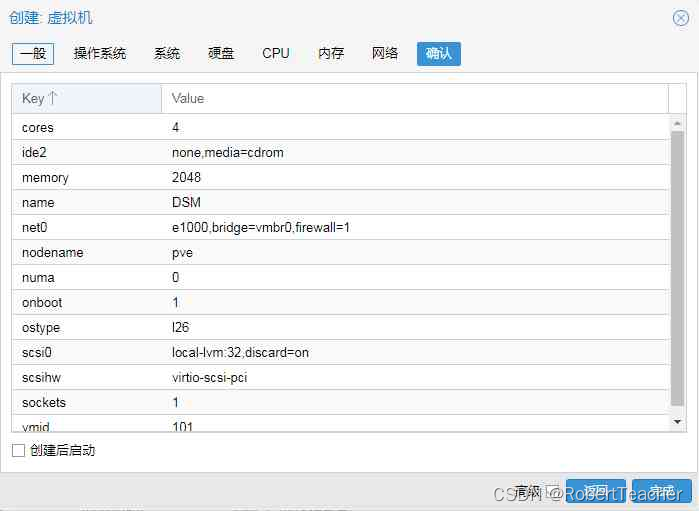Select the net0 key cell
The width and height of the screenshot is (699, 511).
point(86,227)
